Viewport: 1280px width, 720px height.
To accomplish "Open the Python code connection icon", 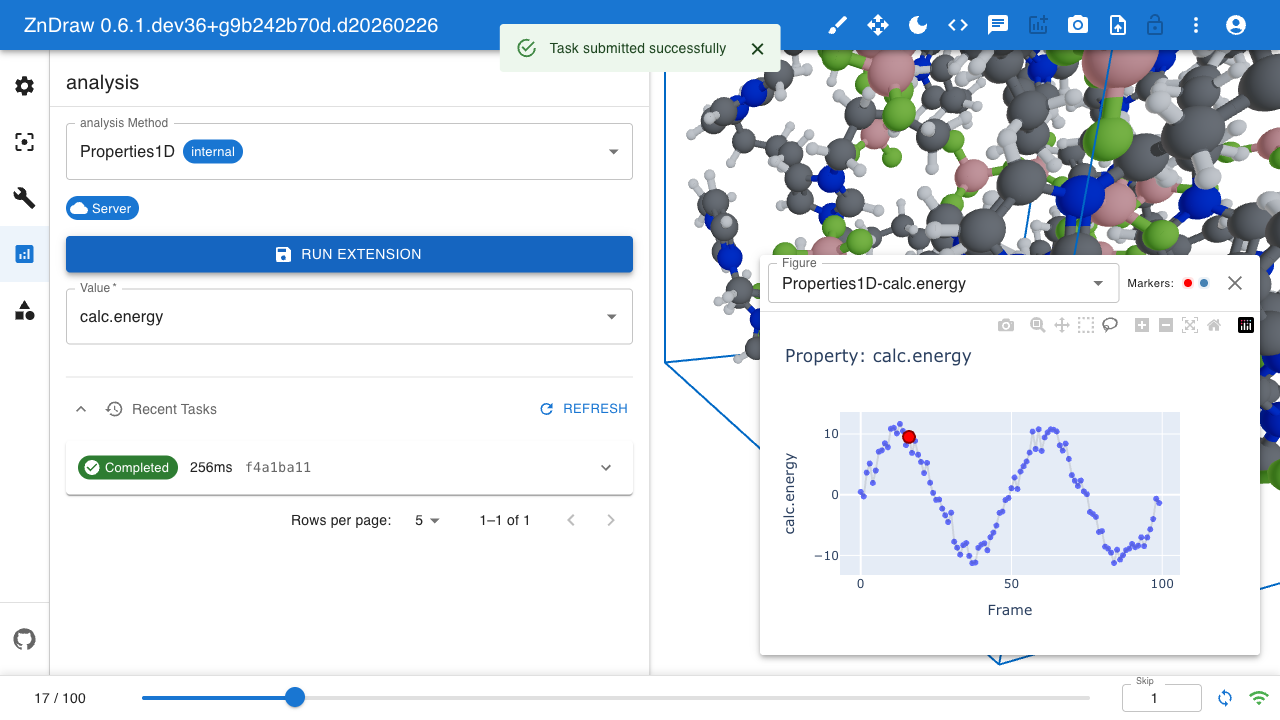I will (957, 25).
